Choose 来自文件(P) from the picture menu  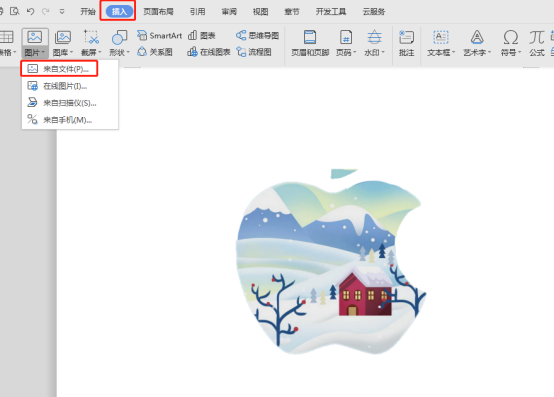click(x=59, y=69)
